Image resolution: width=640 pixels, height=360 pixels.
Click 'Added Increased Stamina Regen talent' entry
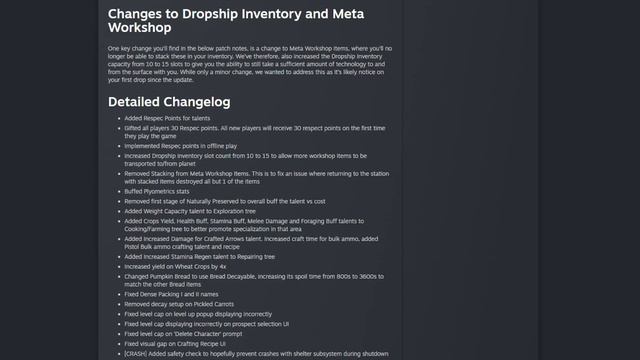tap(200, 257)
